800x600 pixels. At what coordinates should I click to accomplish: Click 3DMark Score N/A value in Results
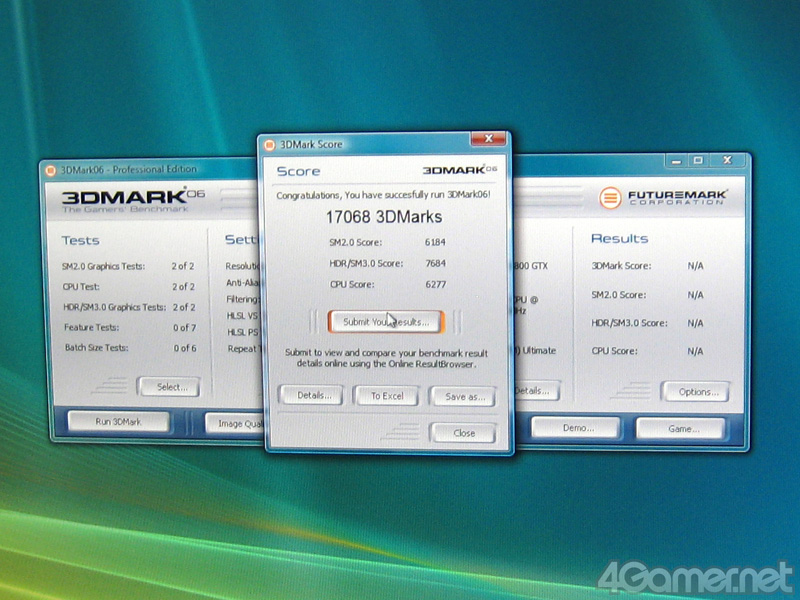pos(695,266)
